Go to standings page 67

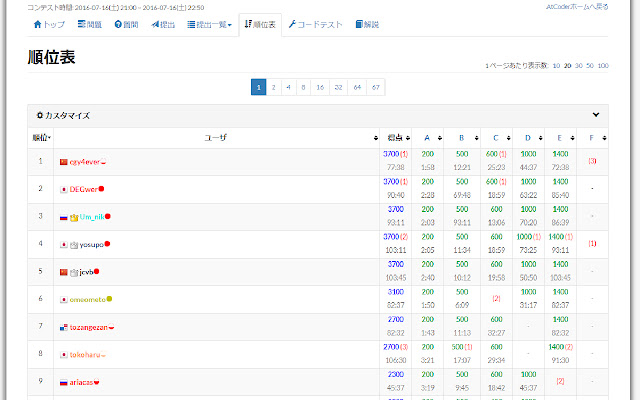click(x=375, y=87)
